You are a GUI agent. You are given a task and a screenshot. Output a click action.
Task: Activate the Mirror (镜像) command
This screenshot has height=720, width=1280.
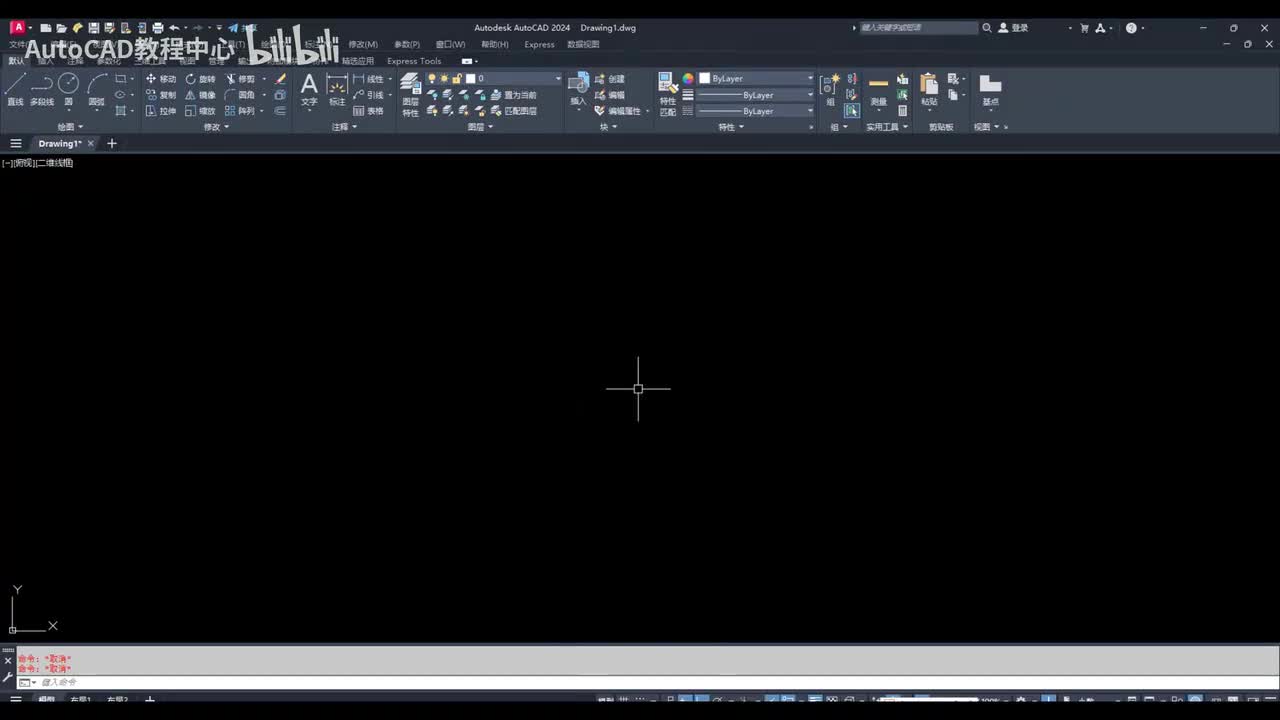tap(201, 95)
